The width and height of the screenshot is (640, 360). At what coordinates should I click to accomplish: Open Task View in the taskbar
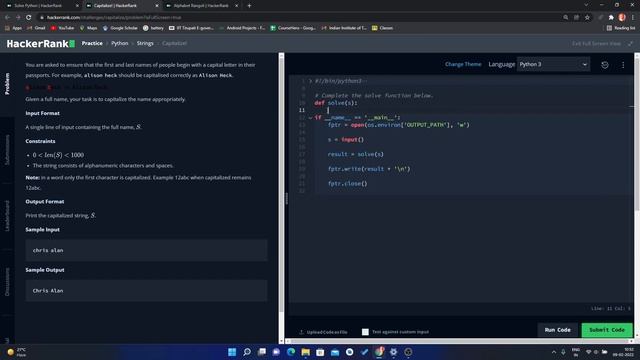[262, 352]
